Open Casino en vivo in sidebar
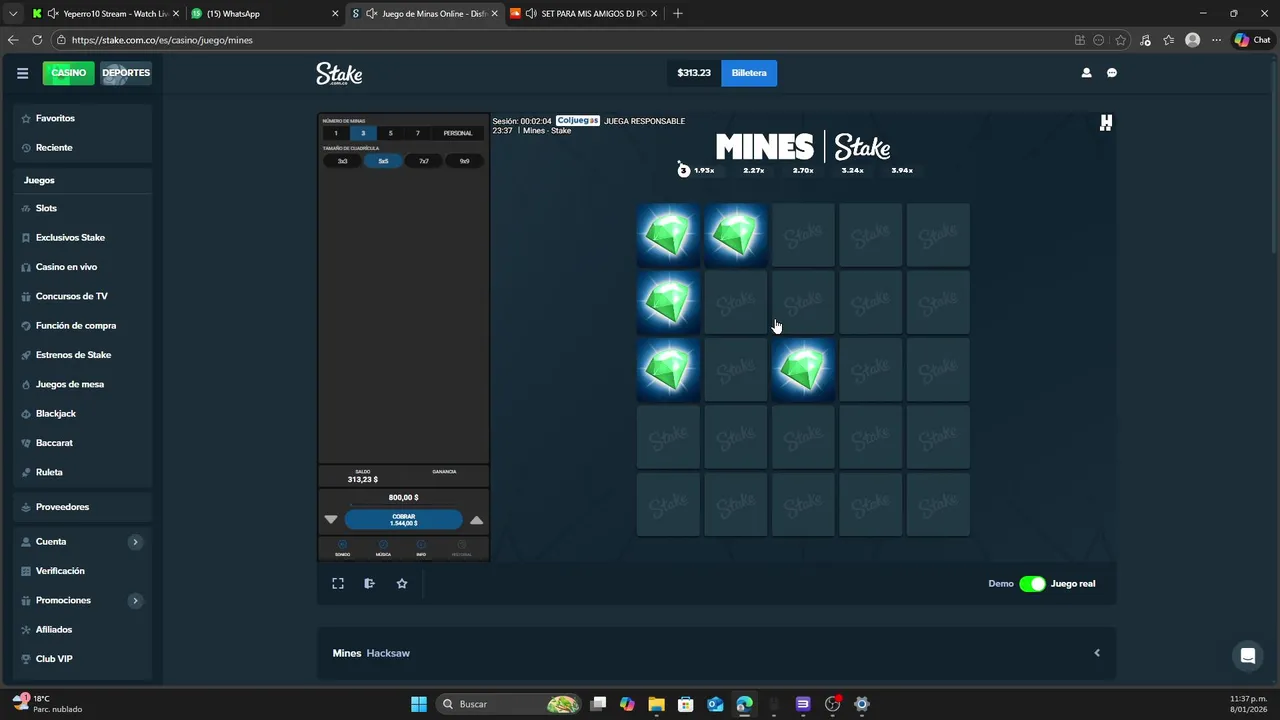Screen dimensions: 1280x720 (66, 267)
